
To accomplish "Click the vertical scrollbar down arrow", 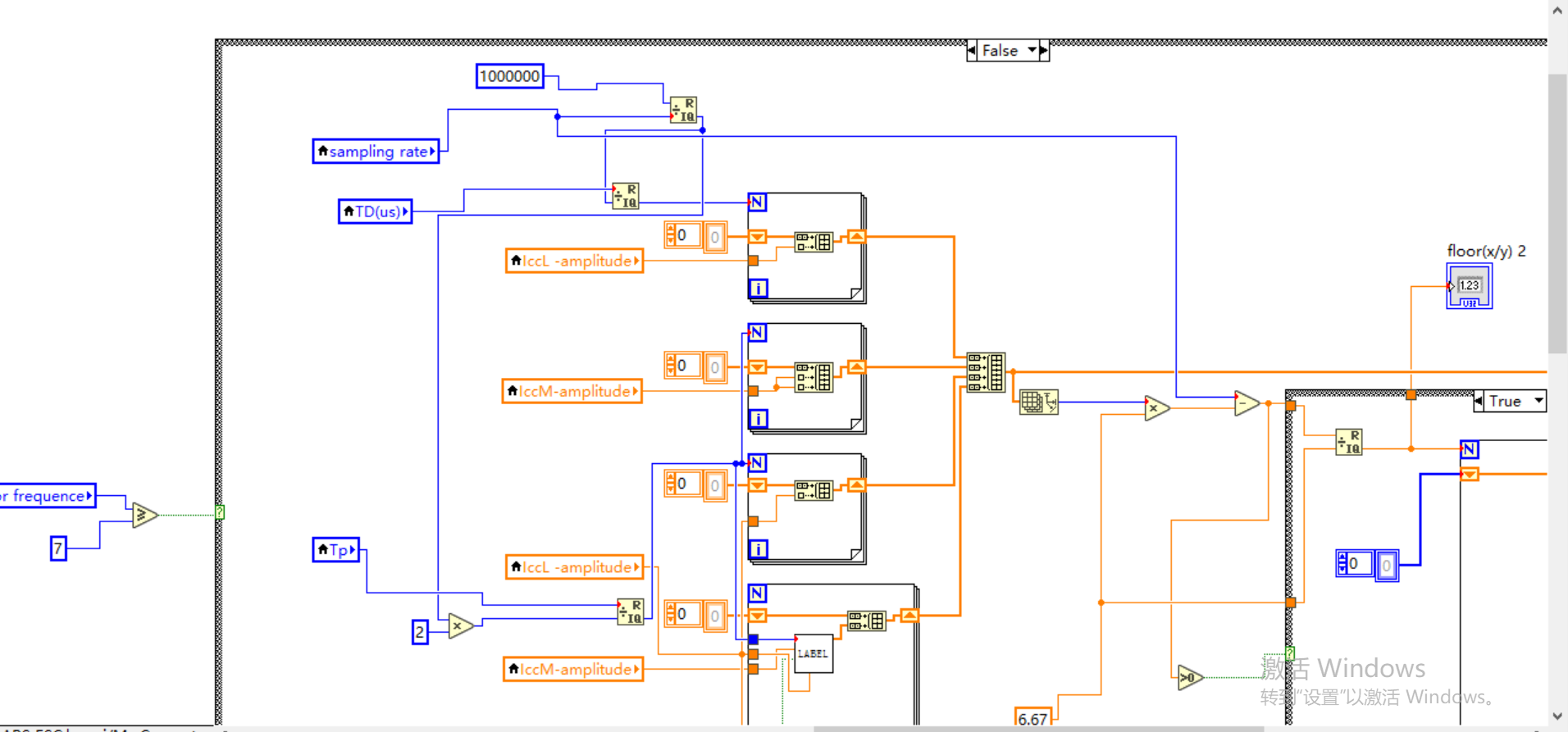I will [x=1558, y=716].
